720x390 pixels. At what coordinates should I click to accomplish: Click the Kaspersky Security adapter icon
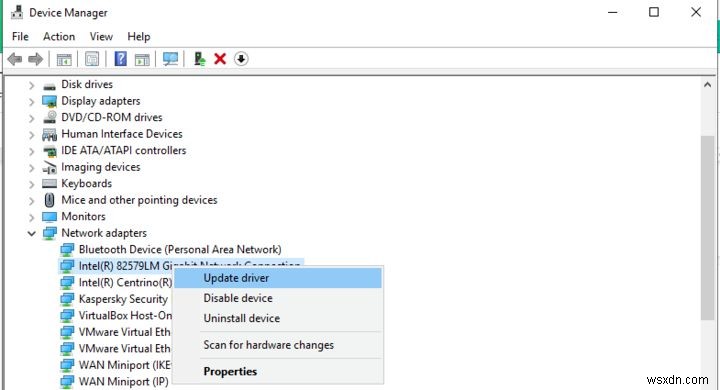(67, 300)
